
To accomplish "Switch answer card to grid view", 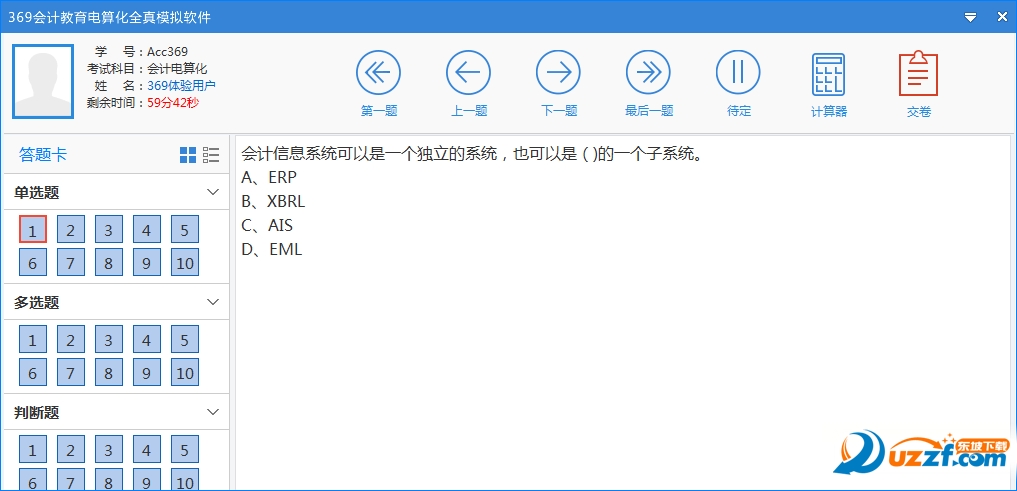I will 188,155.
